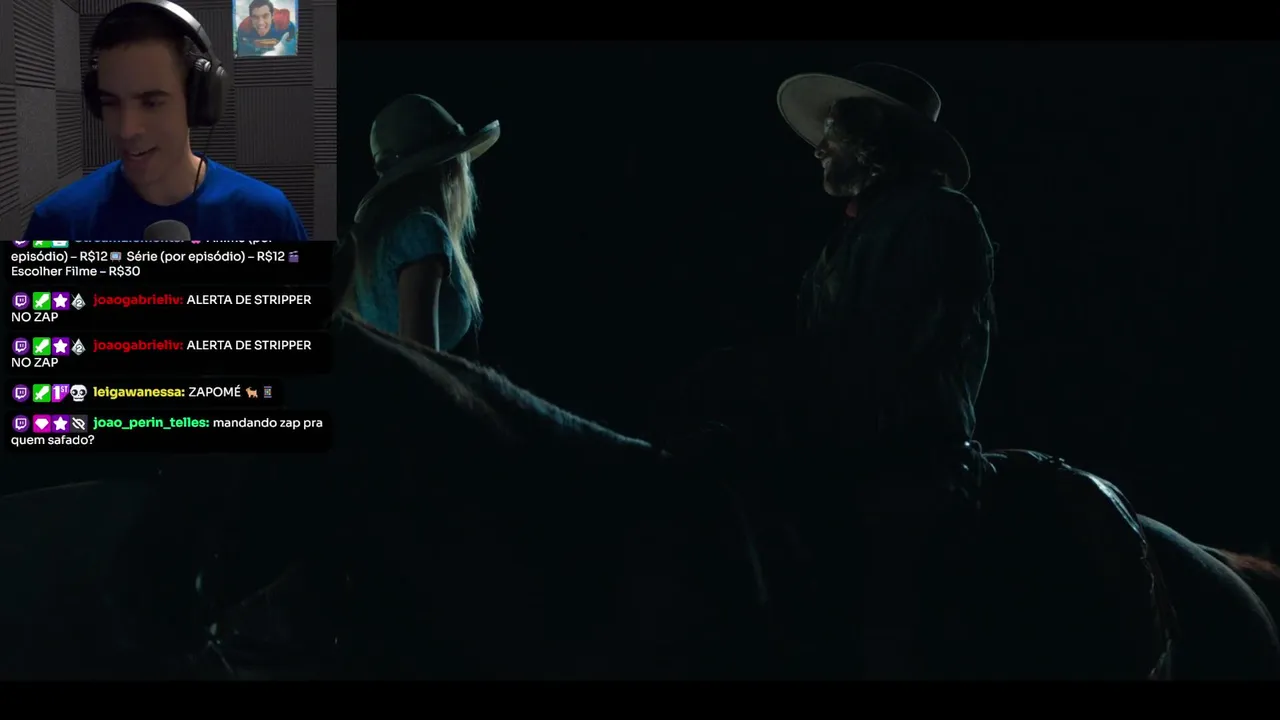Click the TV emoji before Série
The width and height of the screenshot is (1280, 720).
[115, 257]
